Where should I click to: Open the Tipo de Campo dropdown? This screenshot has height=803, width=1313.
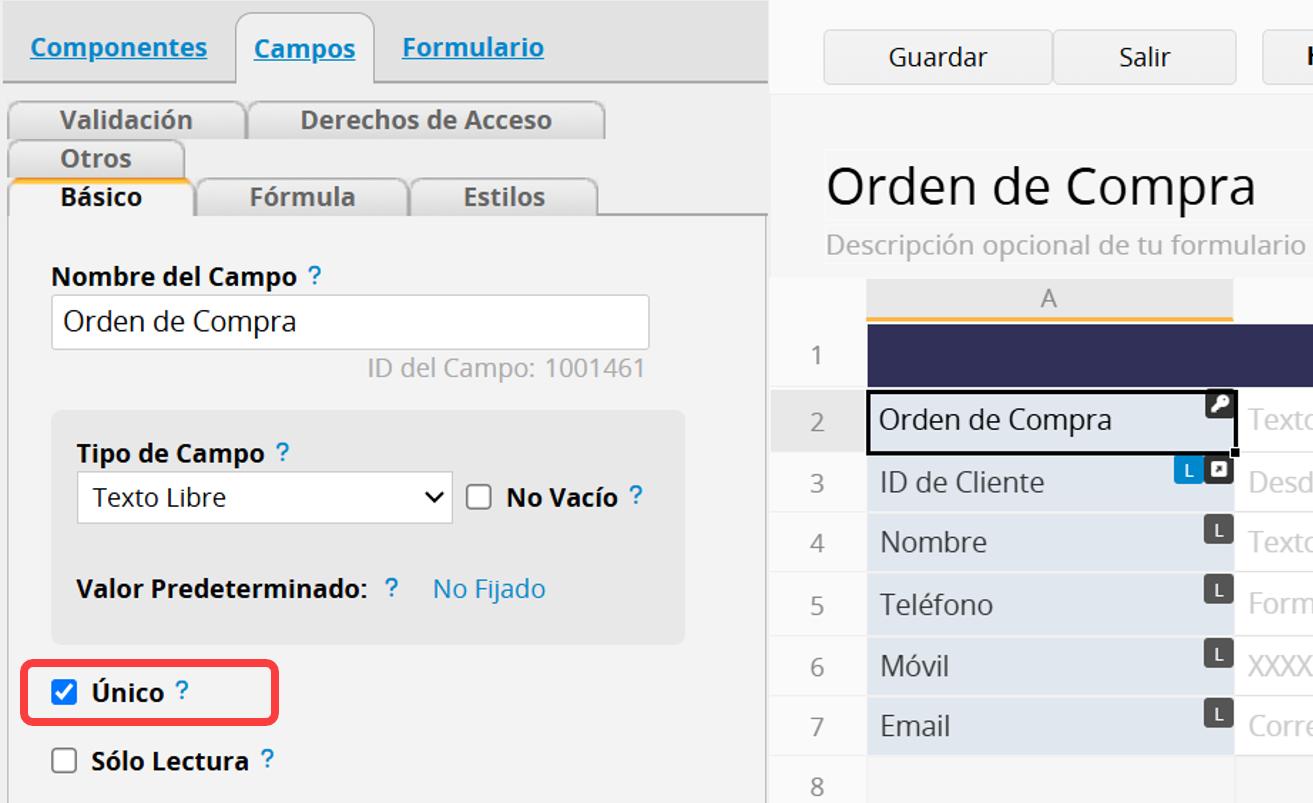(x=264, y=497)
